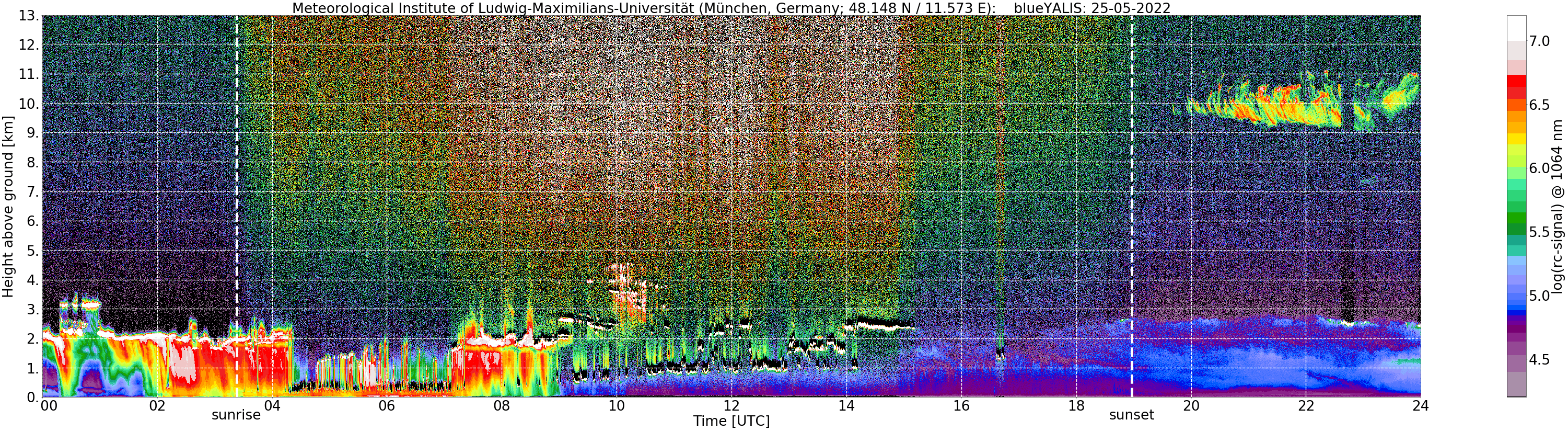Click the '13.' height tick label
Screen dimensions: 1568x431
(29, 16)
